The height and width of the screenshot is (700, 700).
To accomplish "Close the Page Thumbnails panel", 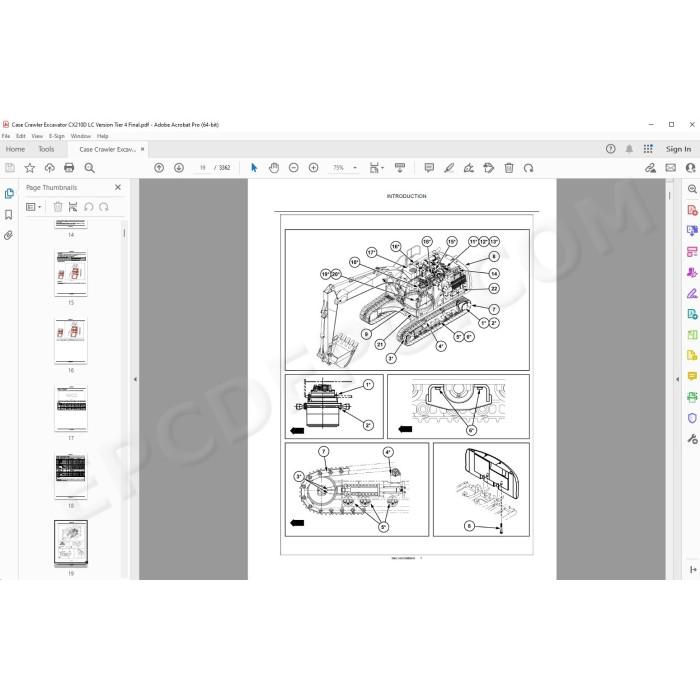I will point(118,188).
